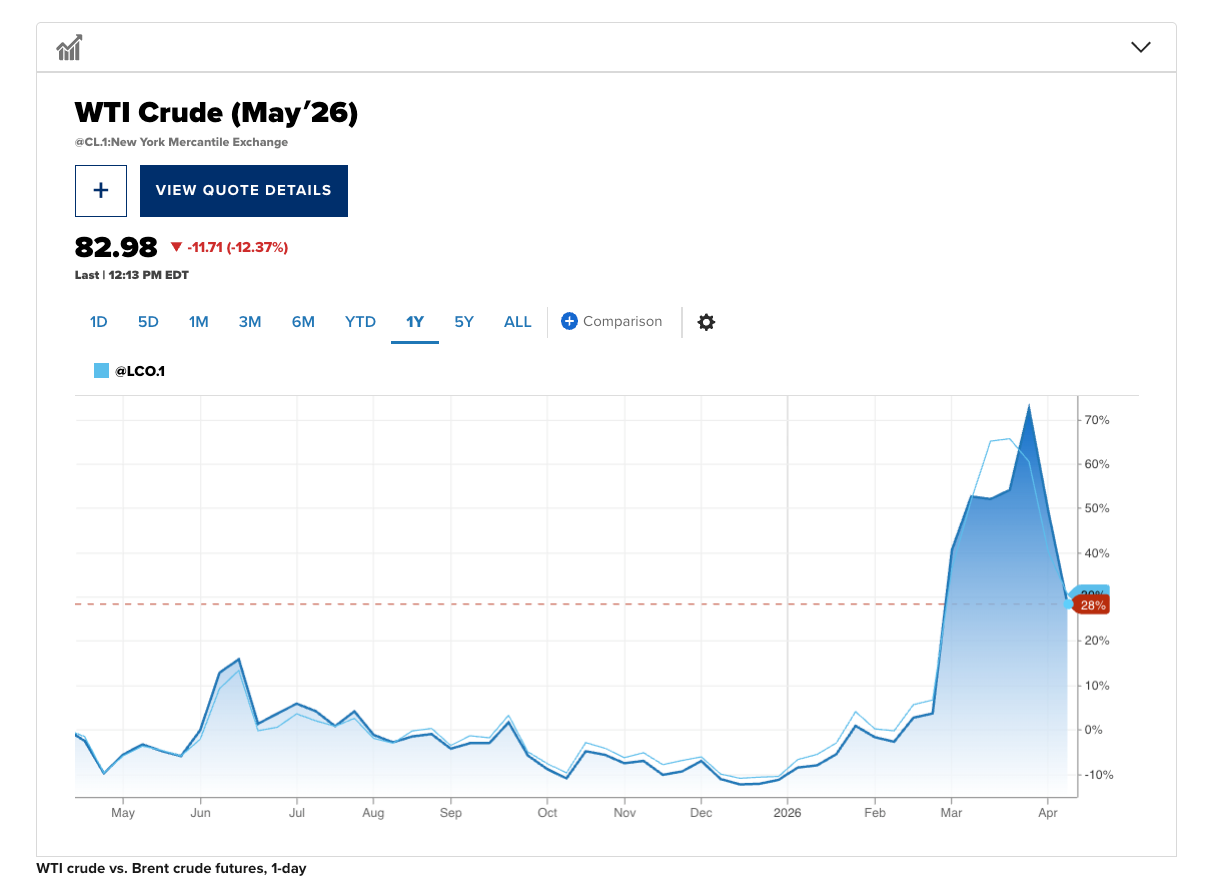
Task: Show year-to-date YTD range
Action: point(360,322)
